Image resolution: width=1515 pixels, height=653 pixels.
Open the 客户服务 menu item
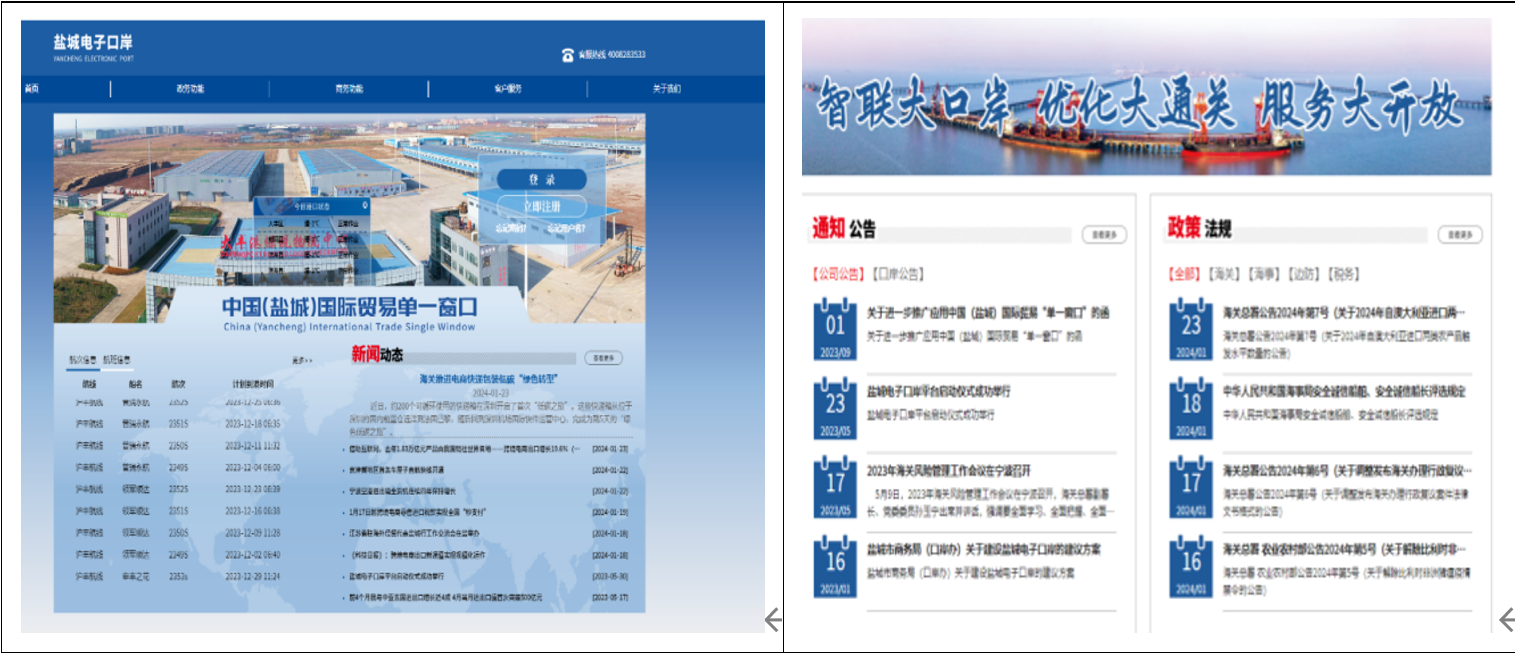click(x=507, y=89)
